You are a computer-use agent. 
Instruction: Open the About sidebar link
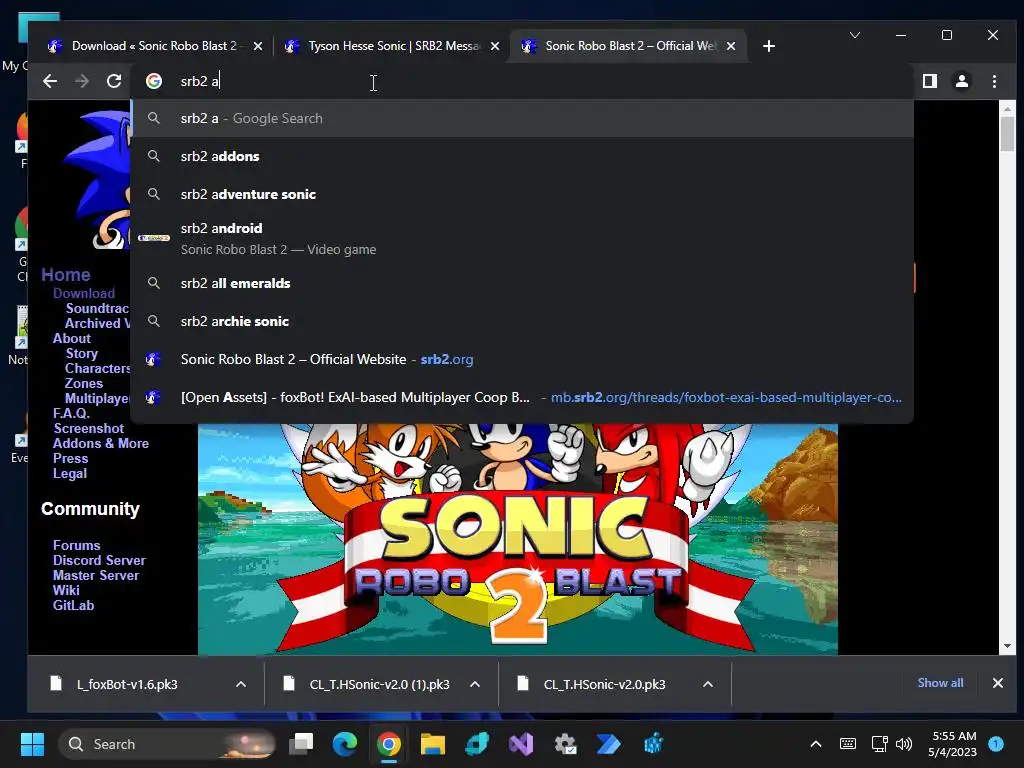[72, 338]
